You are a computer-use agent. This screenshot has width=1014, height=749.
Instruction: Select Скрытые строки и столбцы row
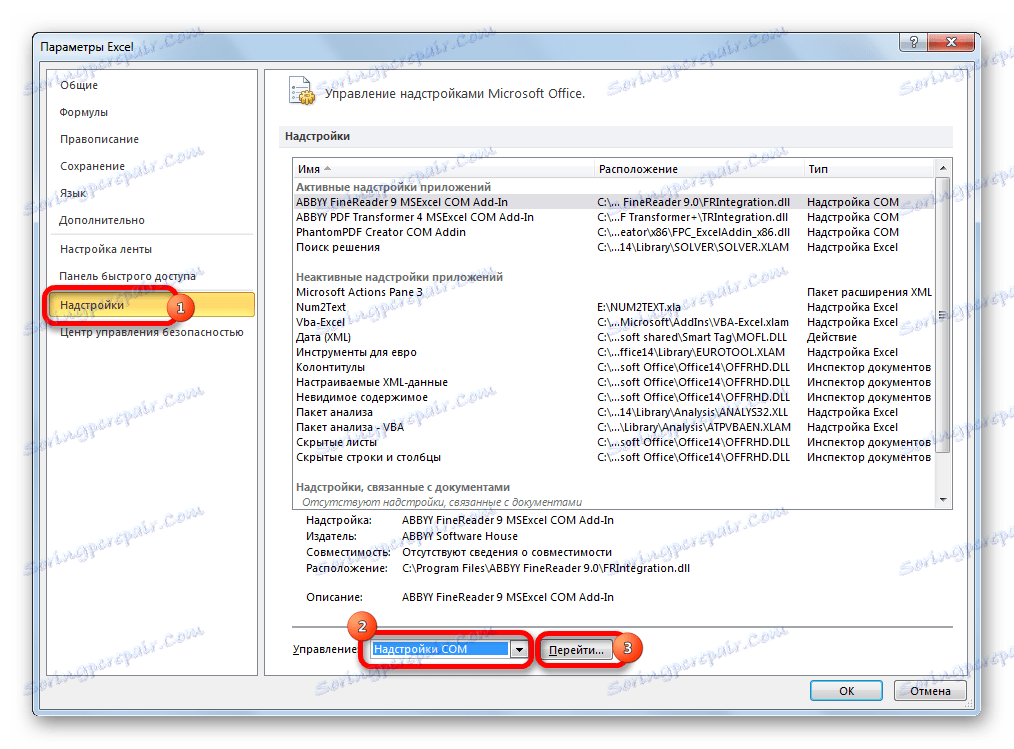[614, 457]
